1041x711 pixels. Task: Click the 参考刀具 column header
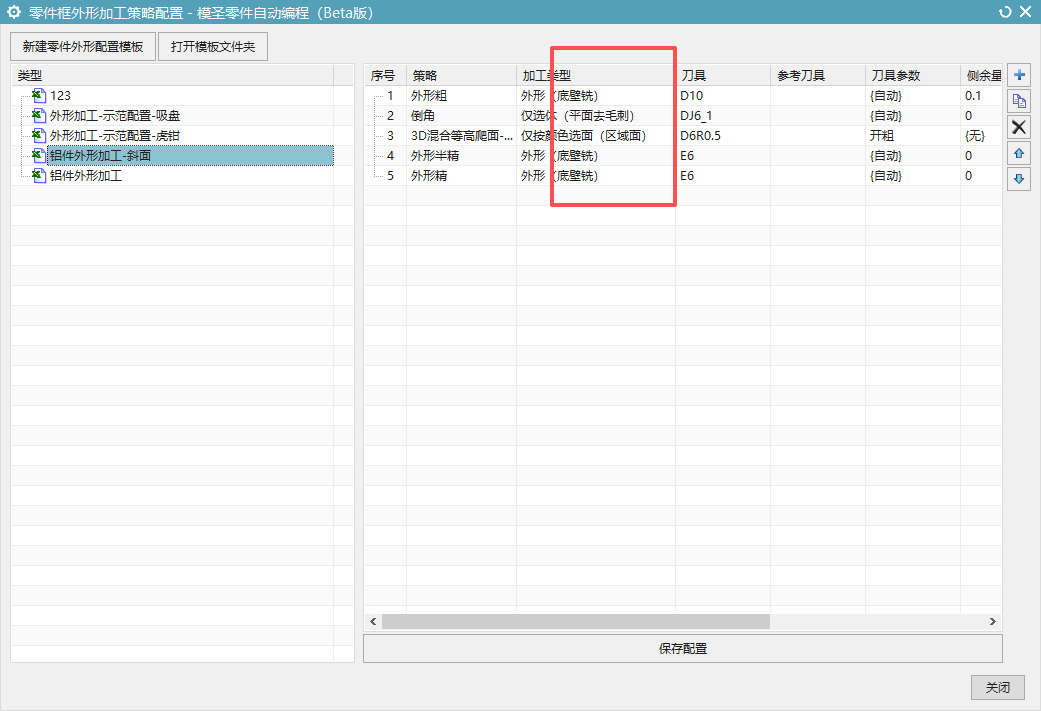[x=818, y=76]
